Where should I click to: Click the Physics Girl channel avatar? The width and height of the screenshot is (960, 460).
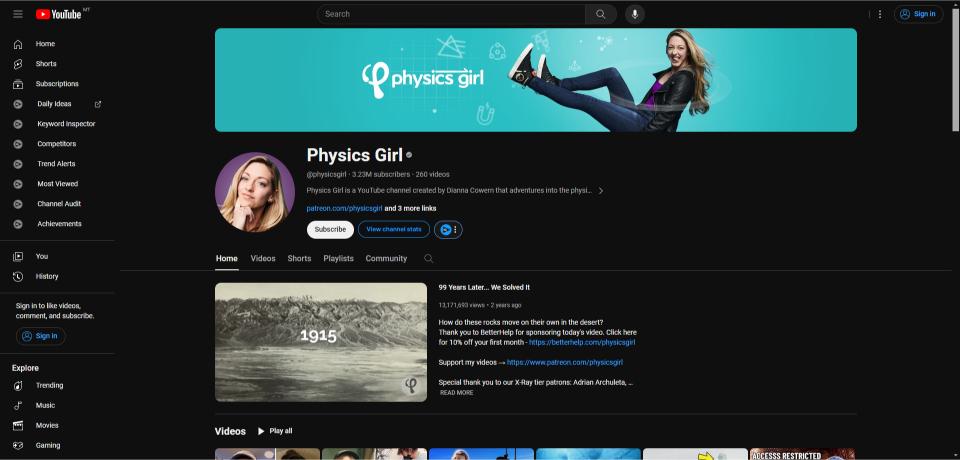click(x=255, y=192)
